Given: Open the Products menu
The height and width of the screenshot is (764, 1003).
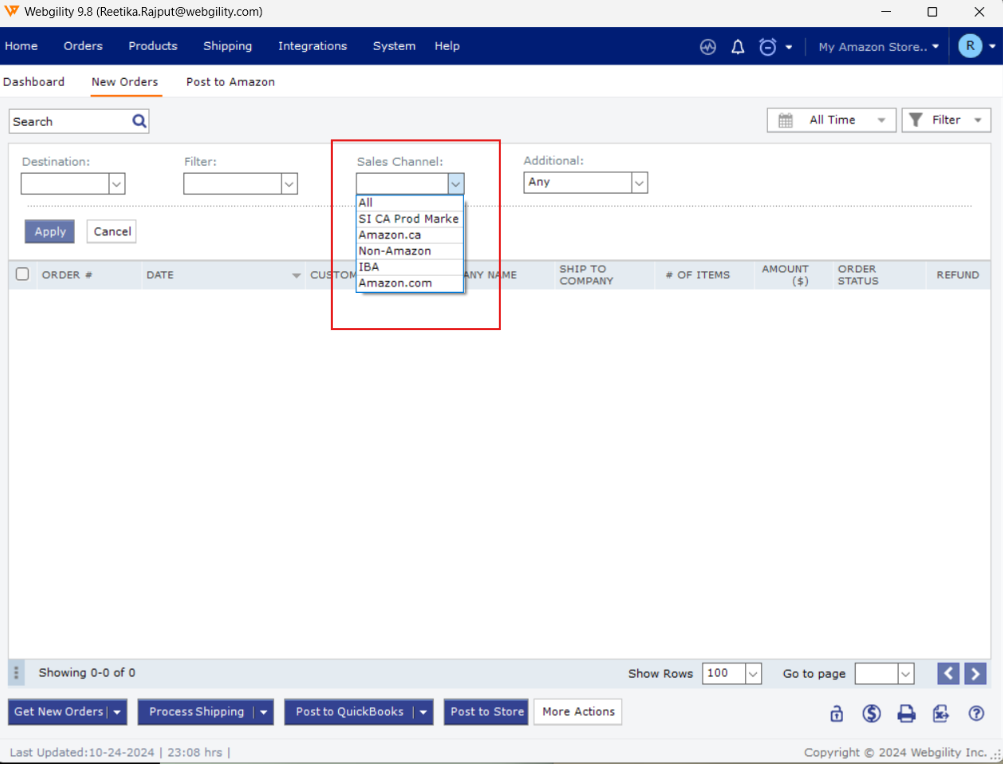Looking at the screenshot, I should (x=153, y=46).
